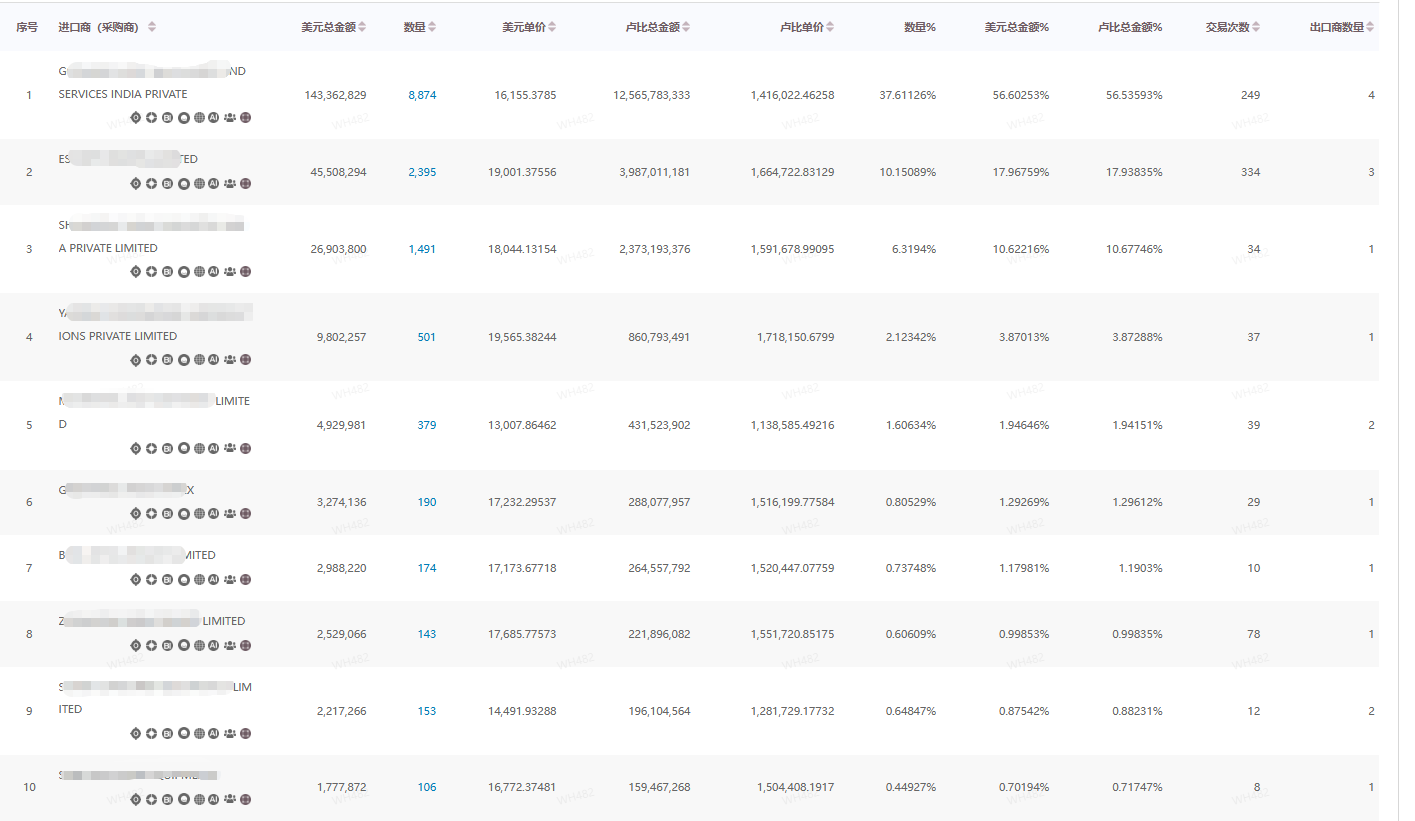Click the 1,491 quantity link
The width and height of the screenshot is (1415, 821).
[x=422, y=250]
